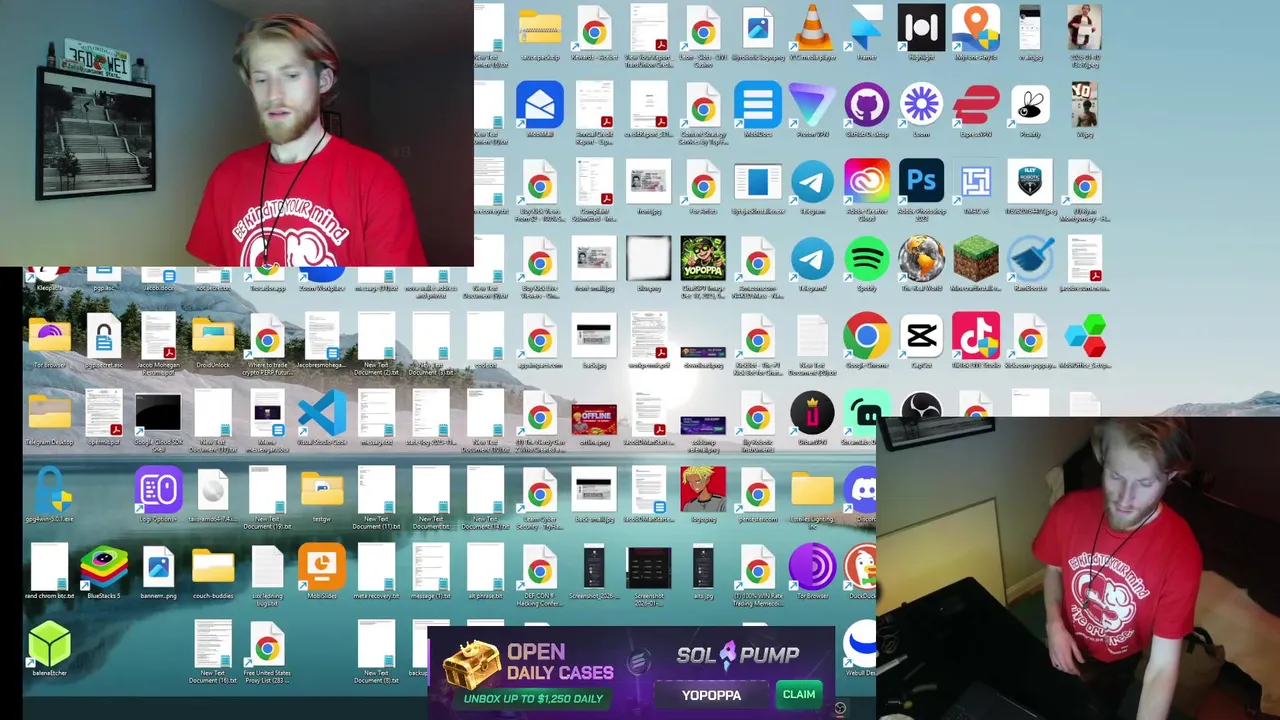Launch Visual Studio Code shortcut
The image size is (1280, 720).
click(x=321, y=414)
